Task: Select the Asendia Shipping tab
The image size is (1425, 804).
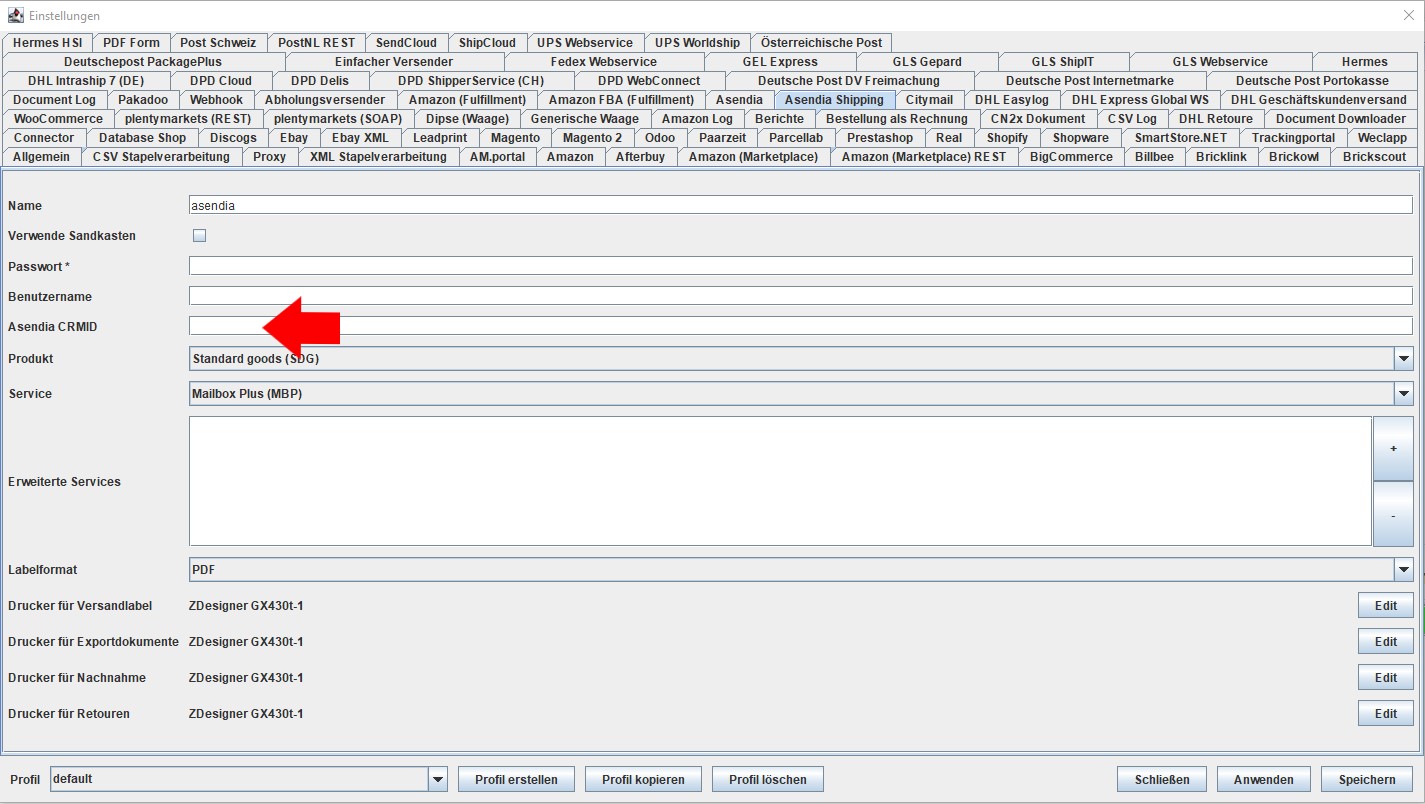Action: [x=834, y=100]
